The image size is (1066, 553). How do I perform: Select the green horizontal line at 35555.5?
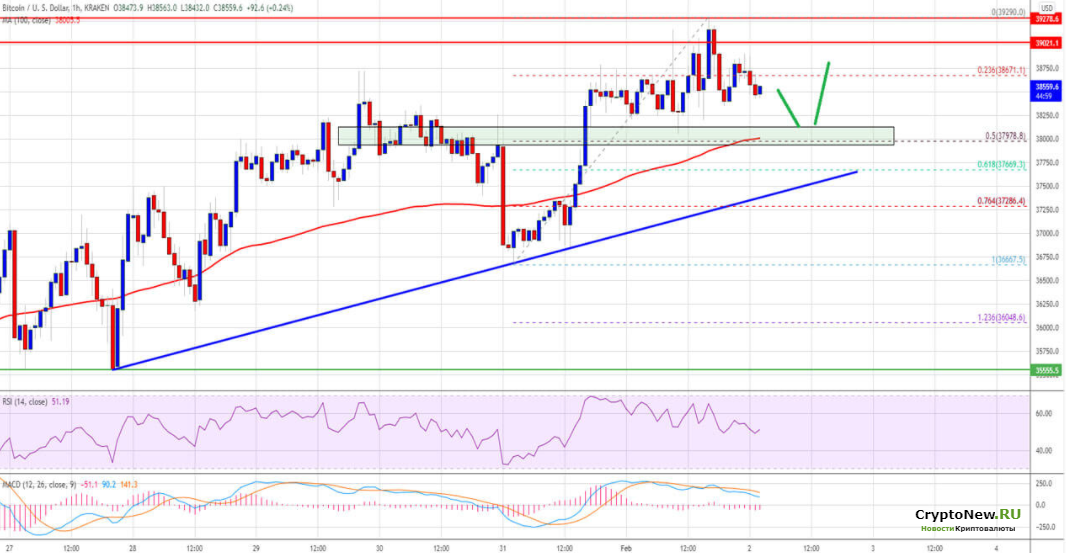517,371
